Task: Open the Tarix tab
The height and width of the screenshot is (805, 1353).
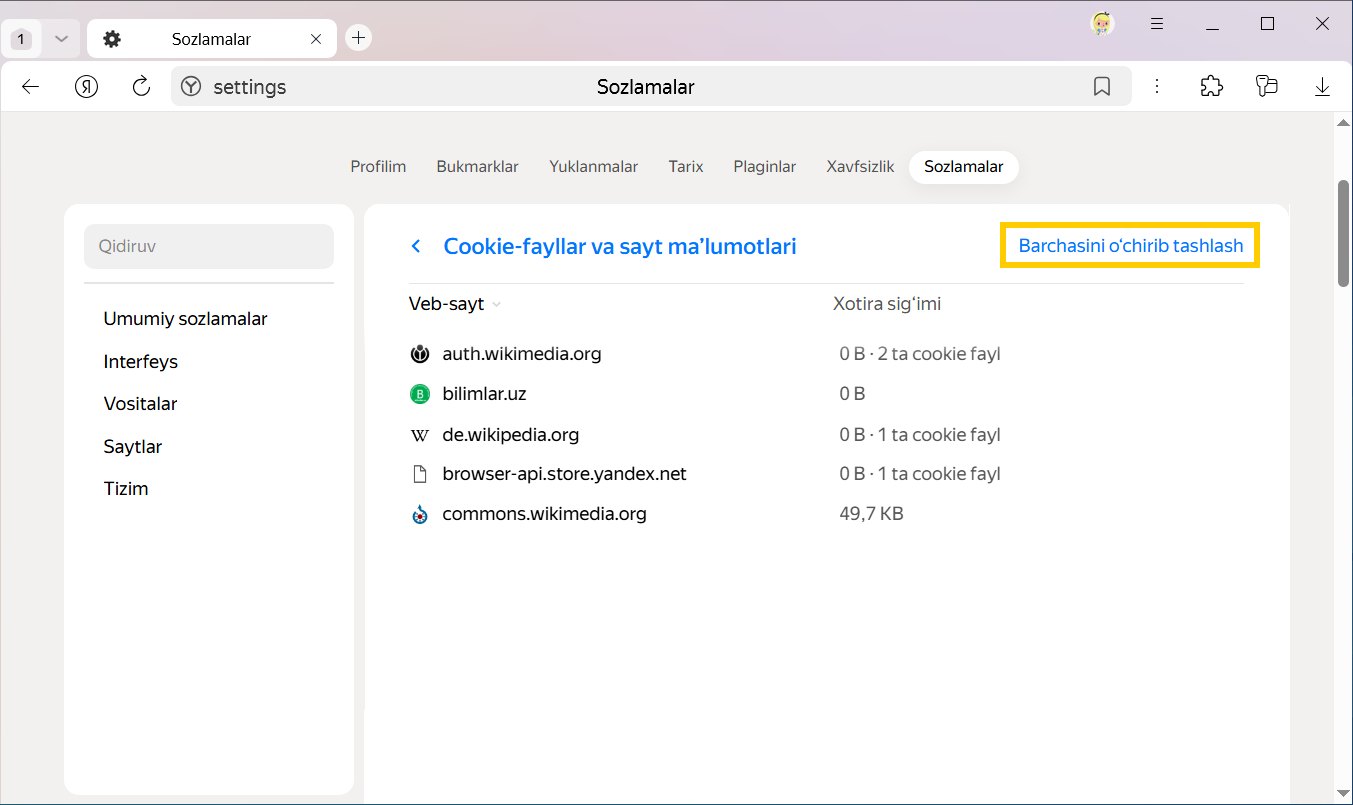Action: (686, 167)
